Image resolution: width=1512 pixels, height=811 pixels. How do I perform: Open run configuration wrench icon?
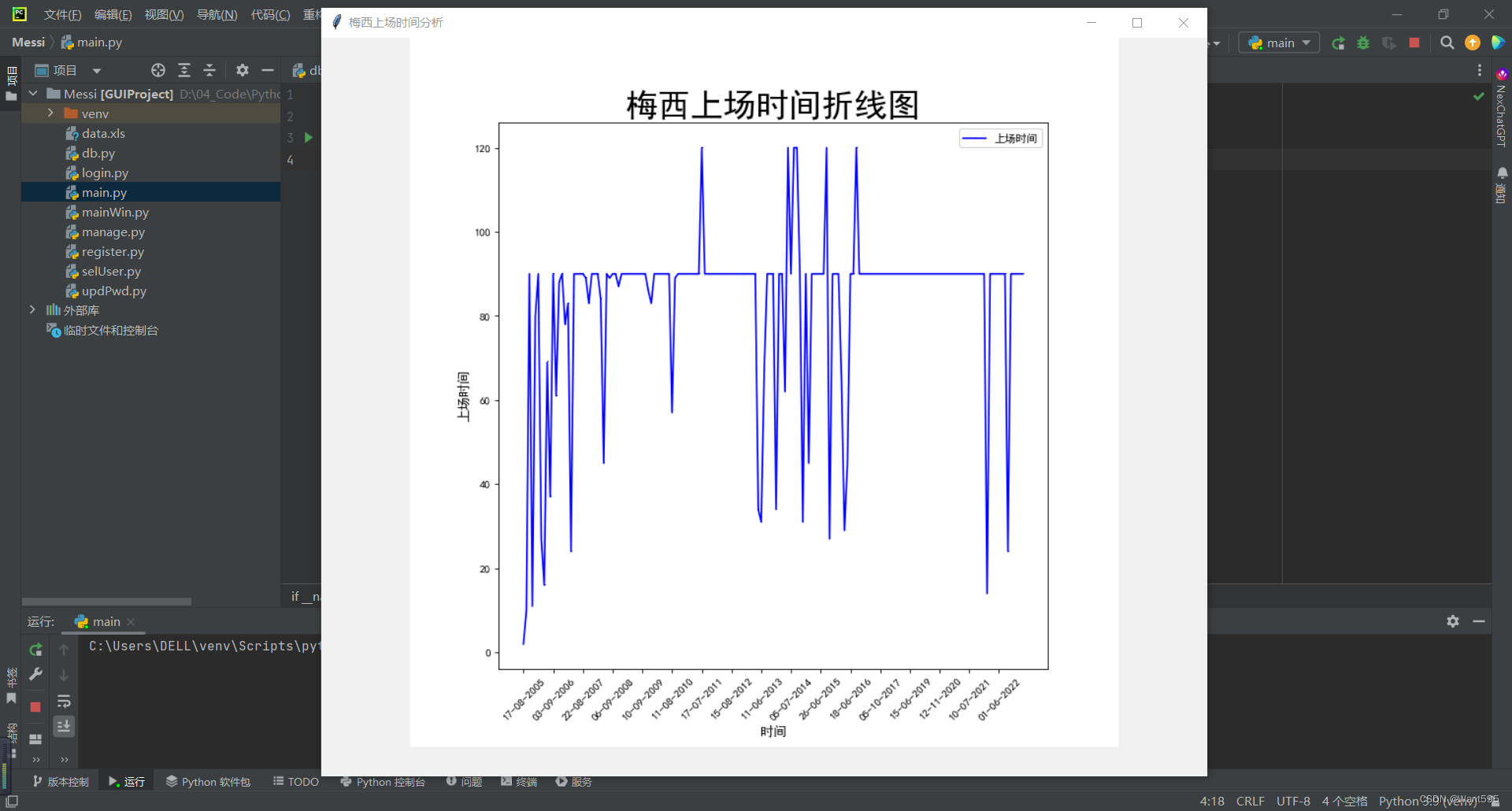(35, 674)
